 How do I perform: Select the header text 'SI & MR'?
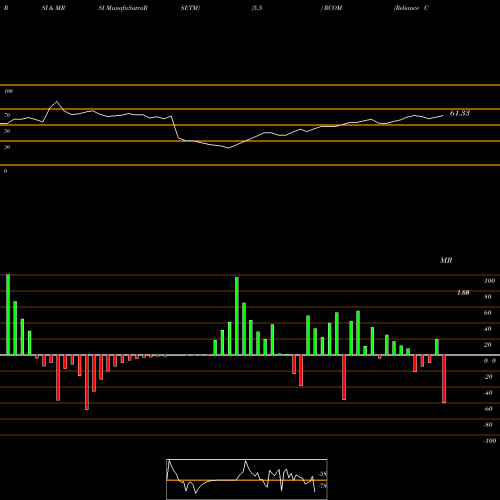[53, 8]
